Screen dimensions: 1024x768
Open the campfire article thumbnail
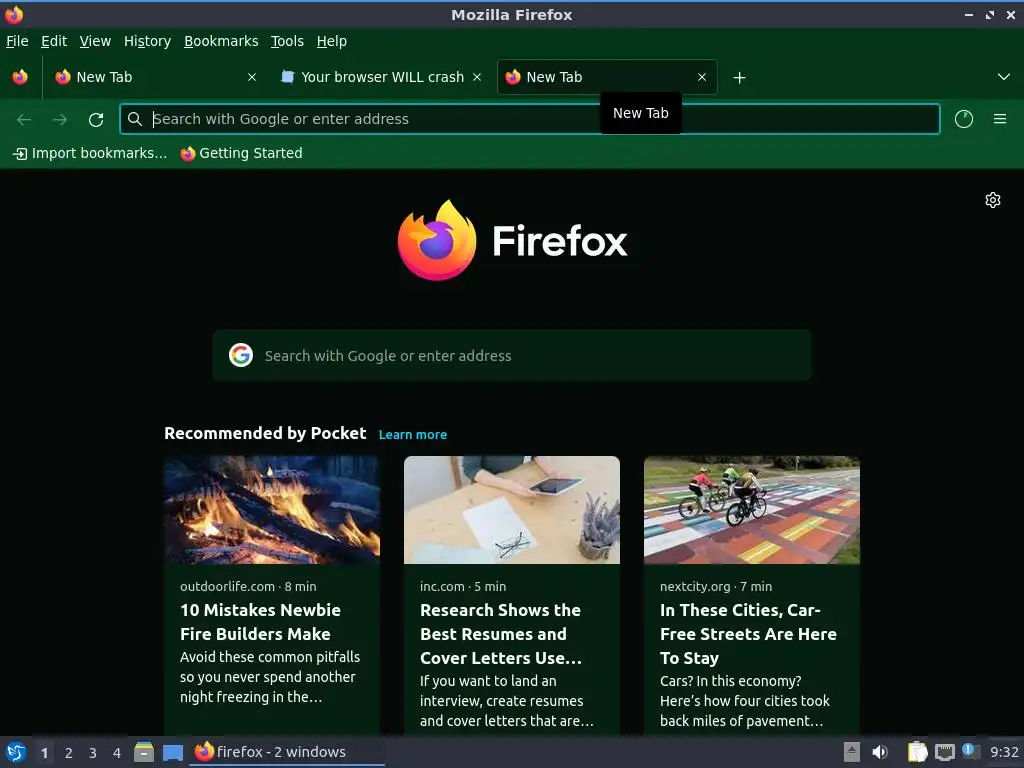click(272, 510)
